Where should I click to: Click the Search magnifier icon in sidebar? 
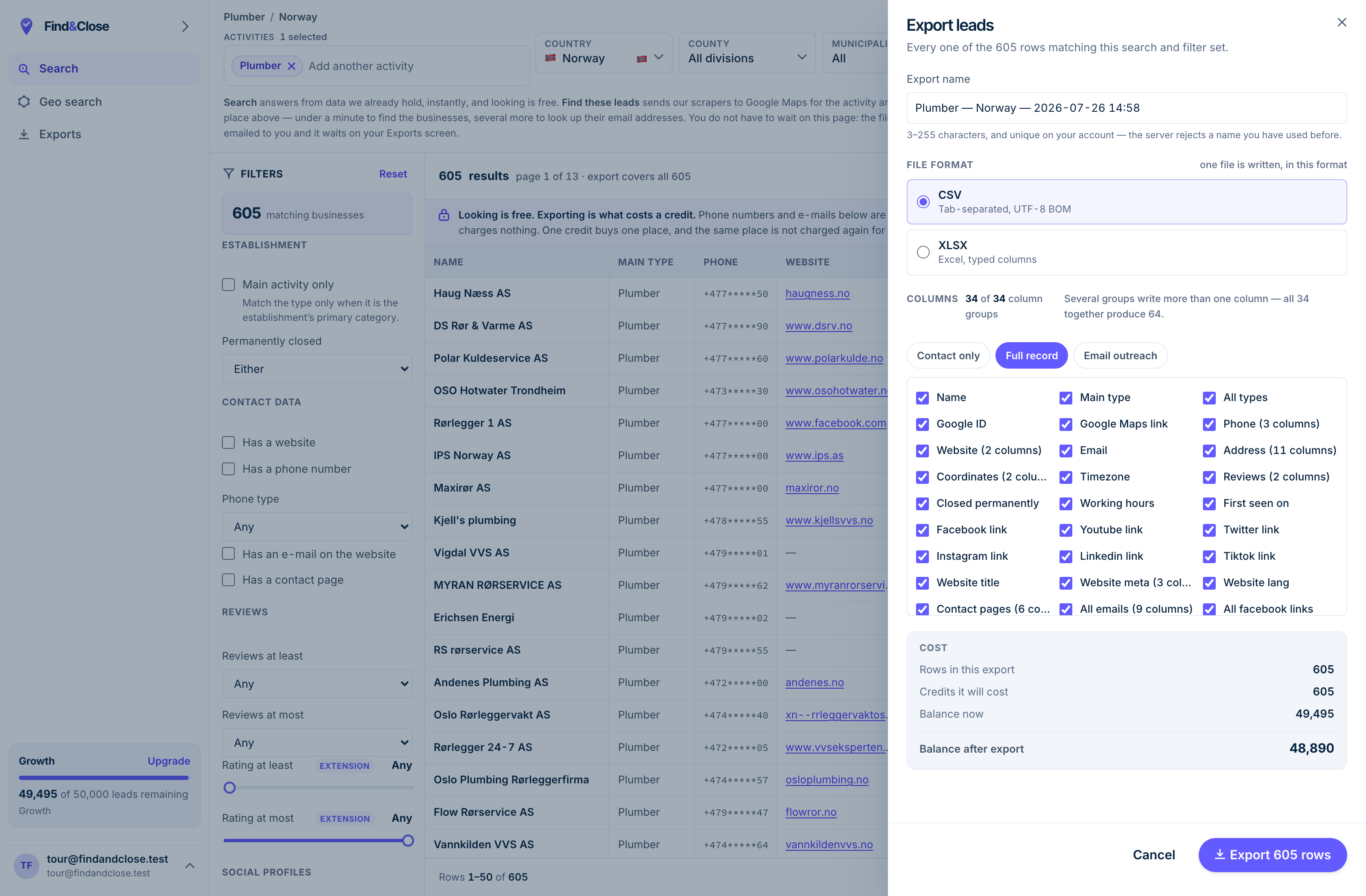tap(24, 69)
